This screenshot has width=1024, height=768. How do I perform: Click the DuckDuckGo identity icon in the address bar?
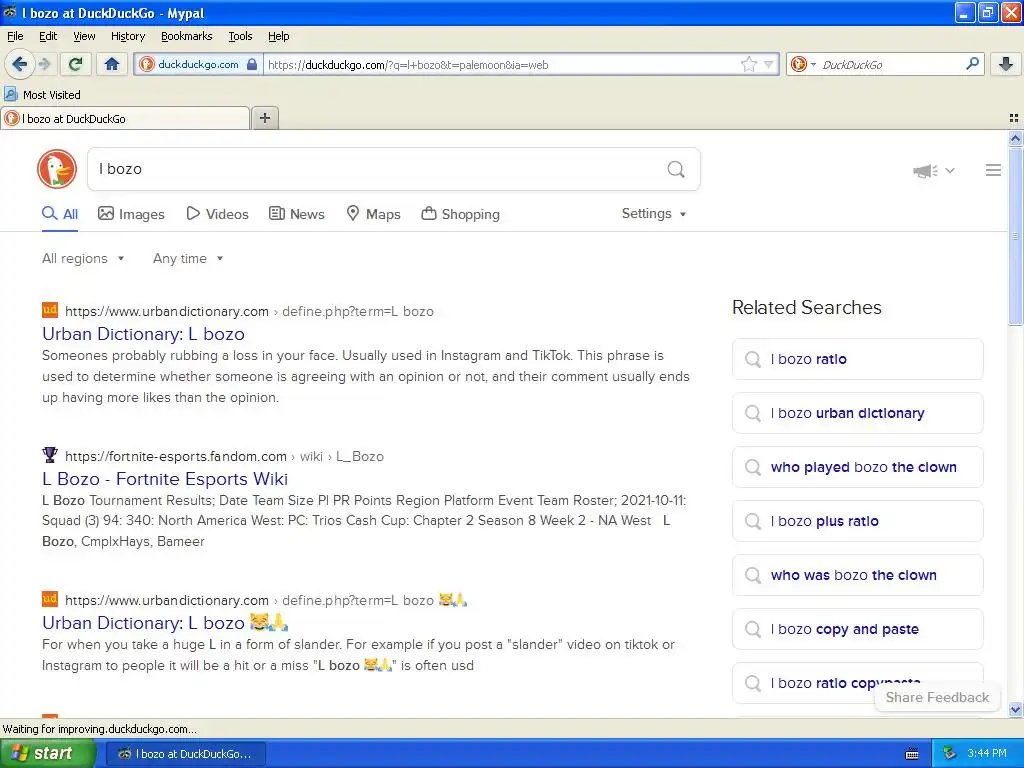[148, 64]
